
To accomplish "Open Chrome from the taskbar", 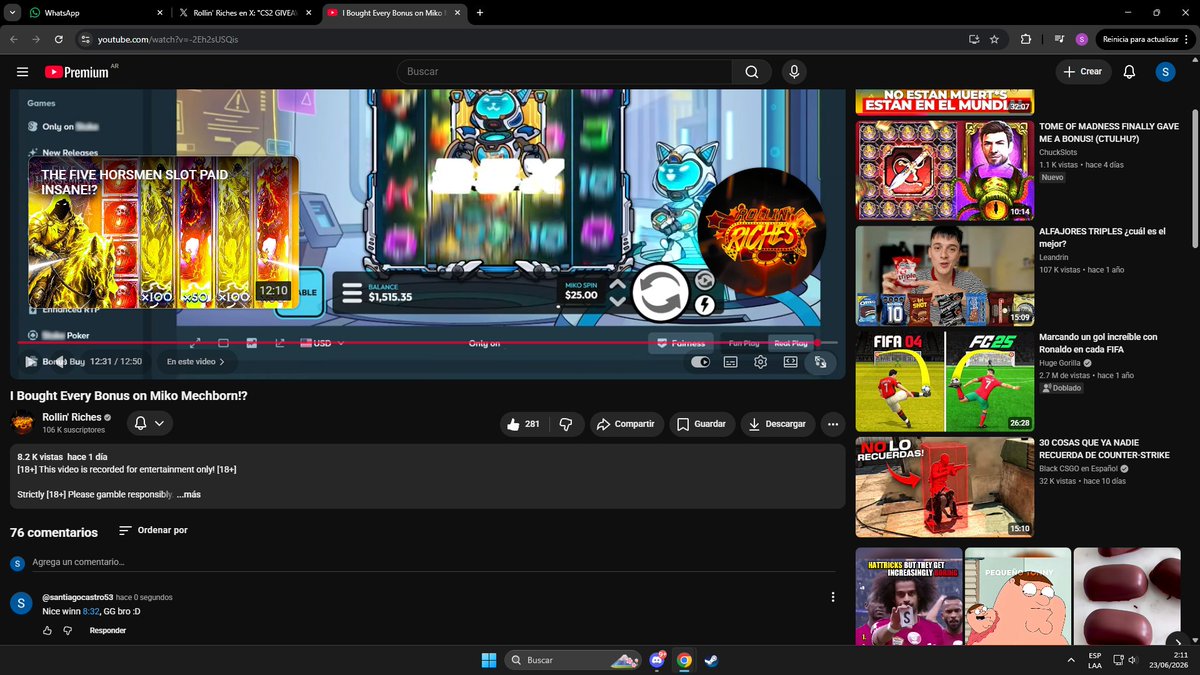I will (x=684, y=660).
